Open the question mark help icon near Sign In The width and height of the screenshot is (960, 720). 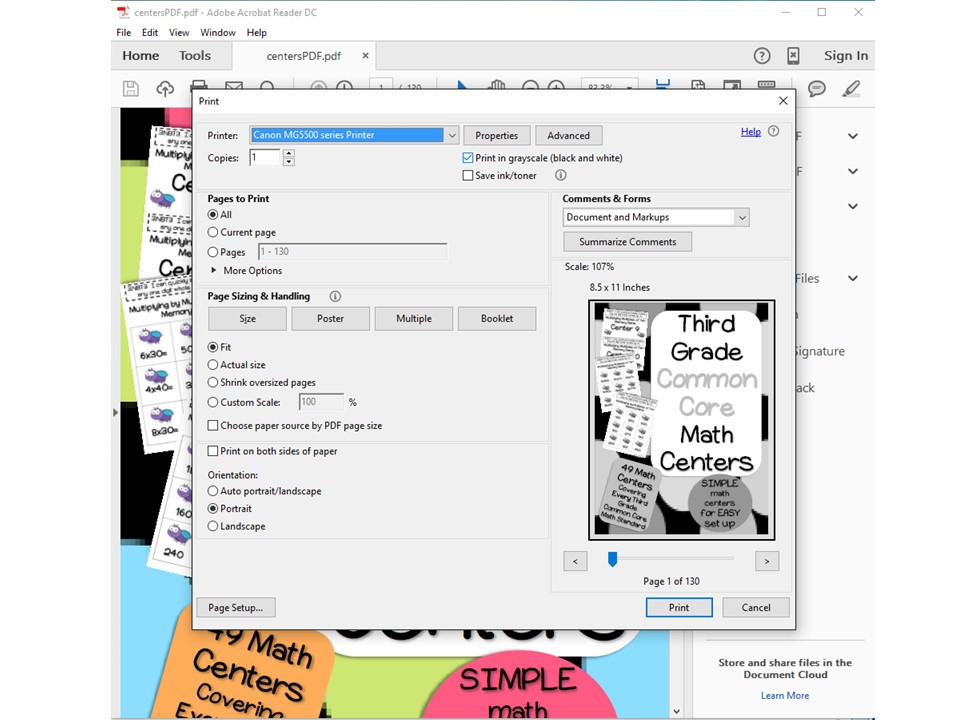point(762,56)
